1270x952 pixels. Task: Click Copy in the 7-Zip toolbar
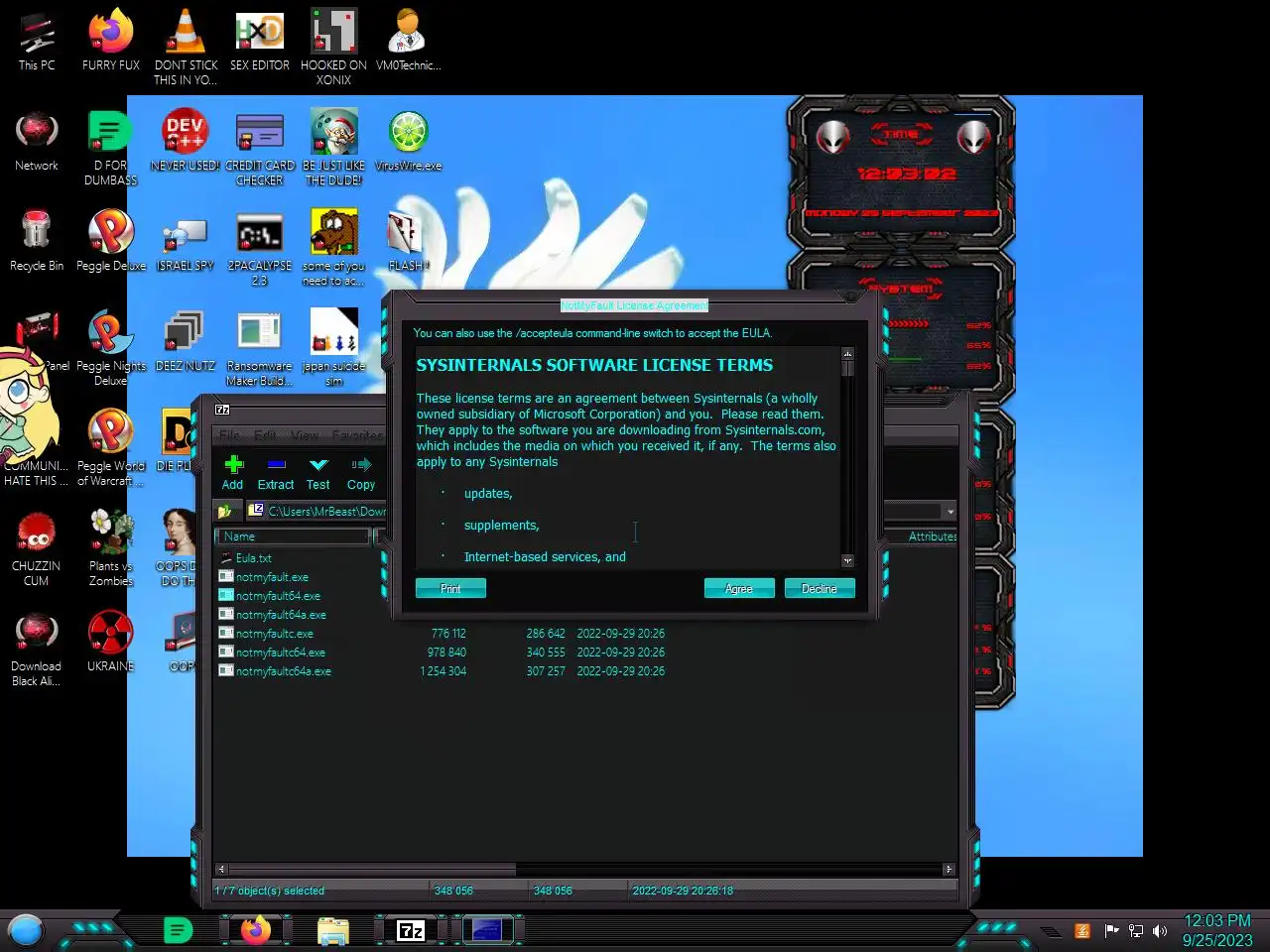pyautogui.click(x=361, y=473)
